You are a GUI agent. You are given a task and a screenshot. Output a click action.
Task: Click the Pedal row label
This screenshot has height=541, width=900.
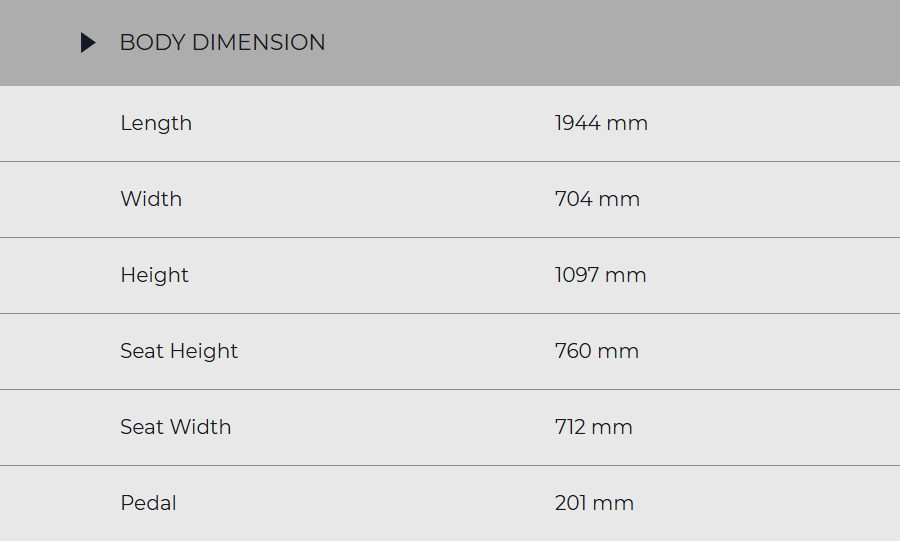point(148,503)
